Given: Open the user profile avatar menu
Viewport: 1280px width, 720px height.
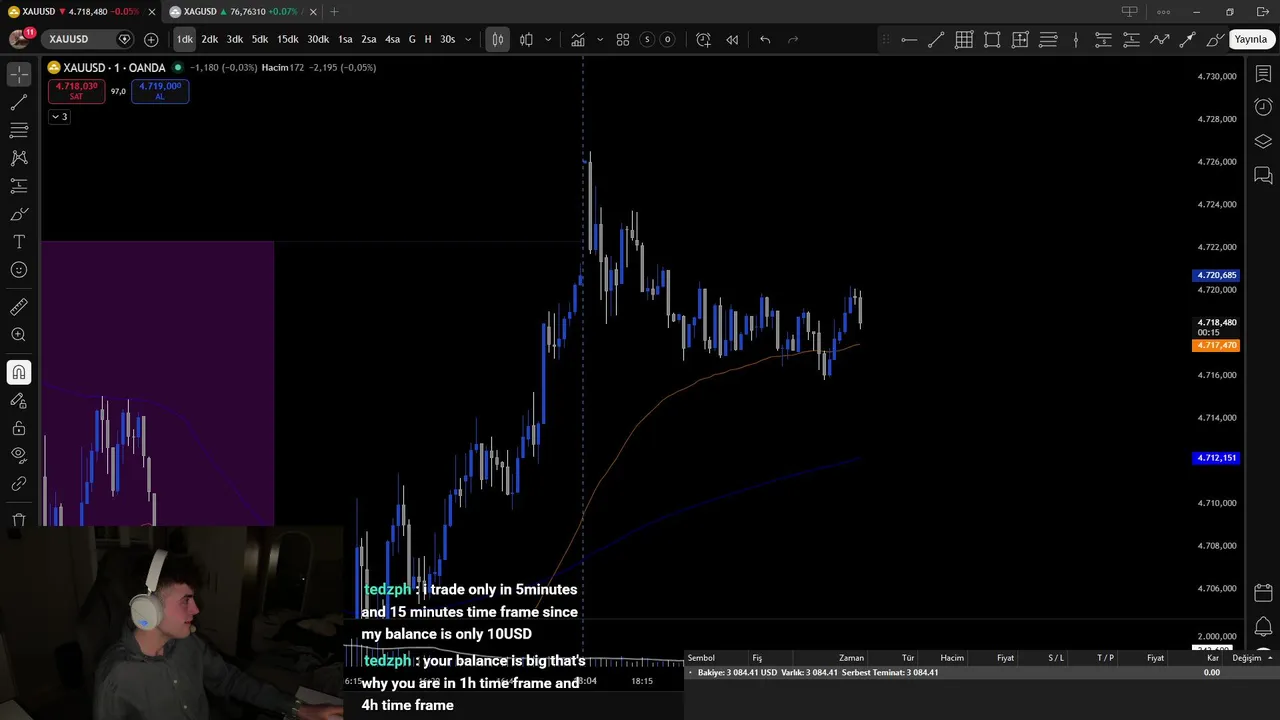Looking at the screenshot, I should click(x=18, y=39).
